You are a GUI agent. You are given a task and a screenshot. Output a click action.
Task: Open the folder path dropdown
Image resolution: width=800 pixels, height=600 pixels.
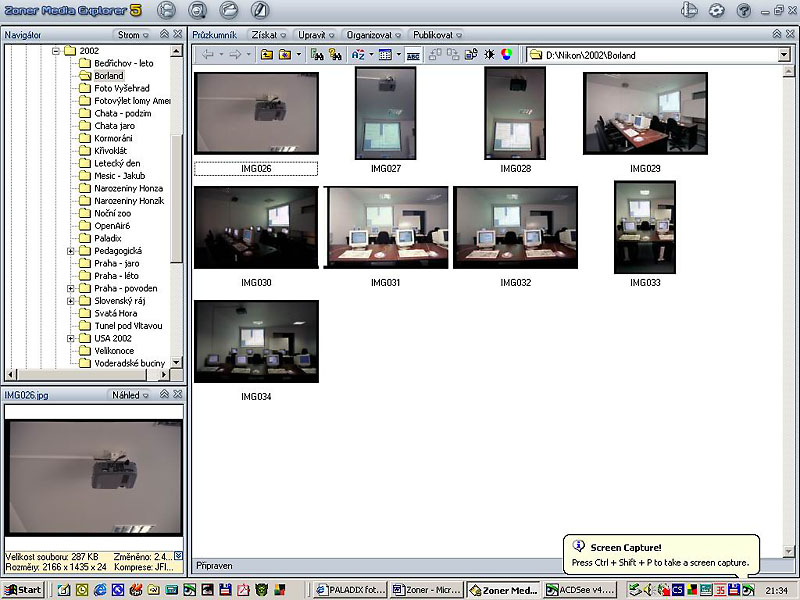784,55
